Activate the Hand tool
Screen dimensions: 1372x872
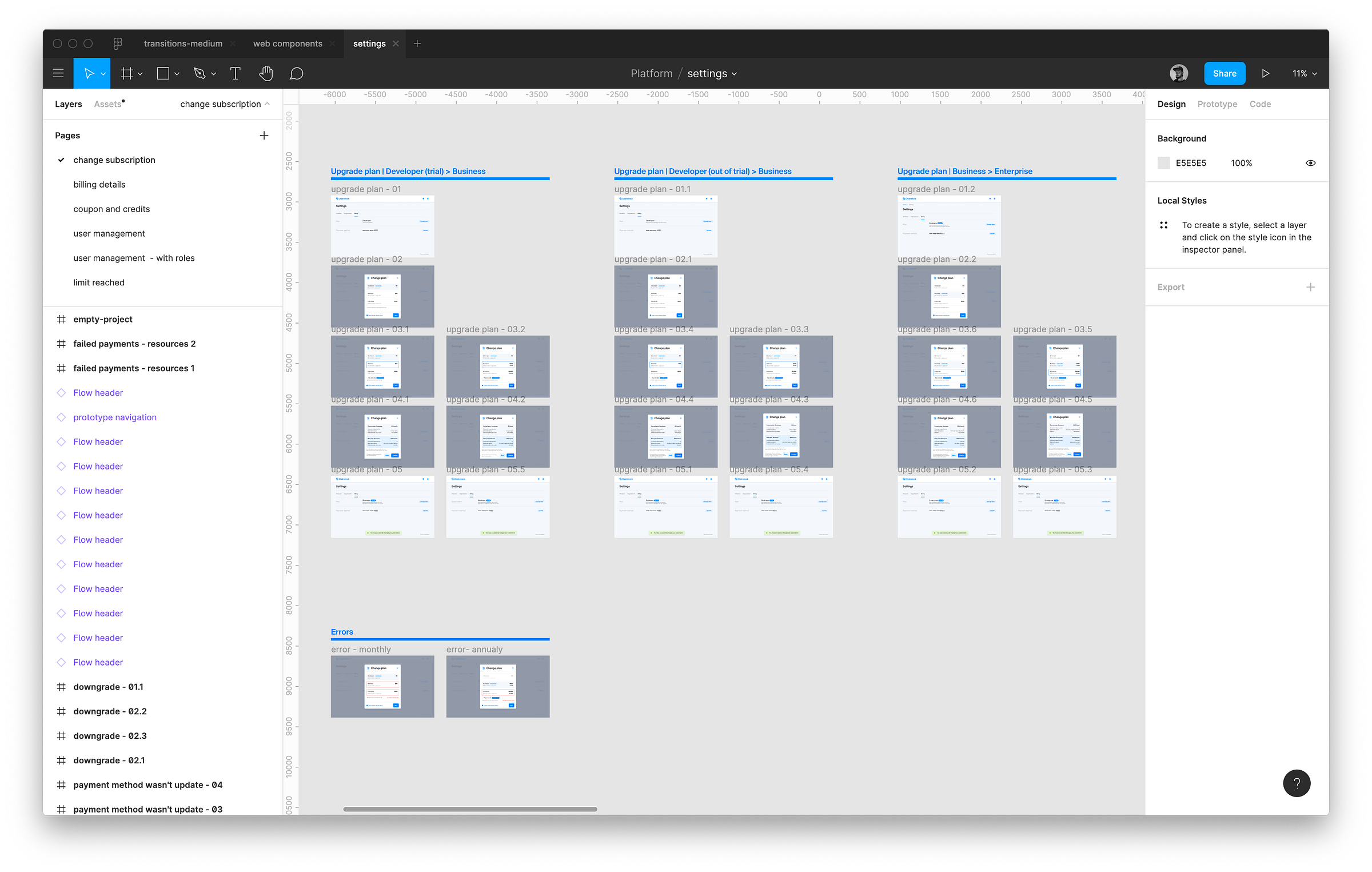pos(266,73)
